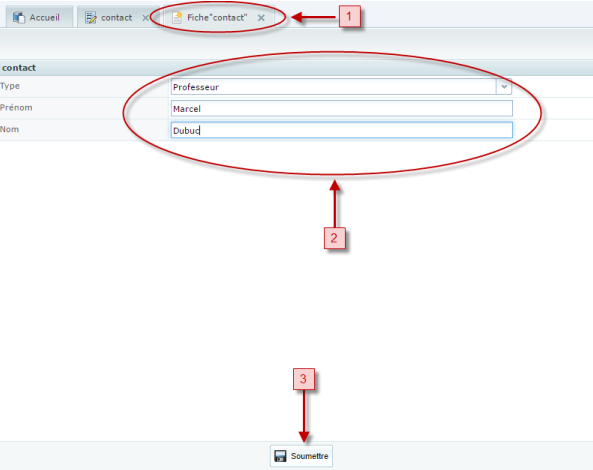The image size is (593, 470).
Task: Click annotation marker number 3
Action: [x=303, y=379]
